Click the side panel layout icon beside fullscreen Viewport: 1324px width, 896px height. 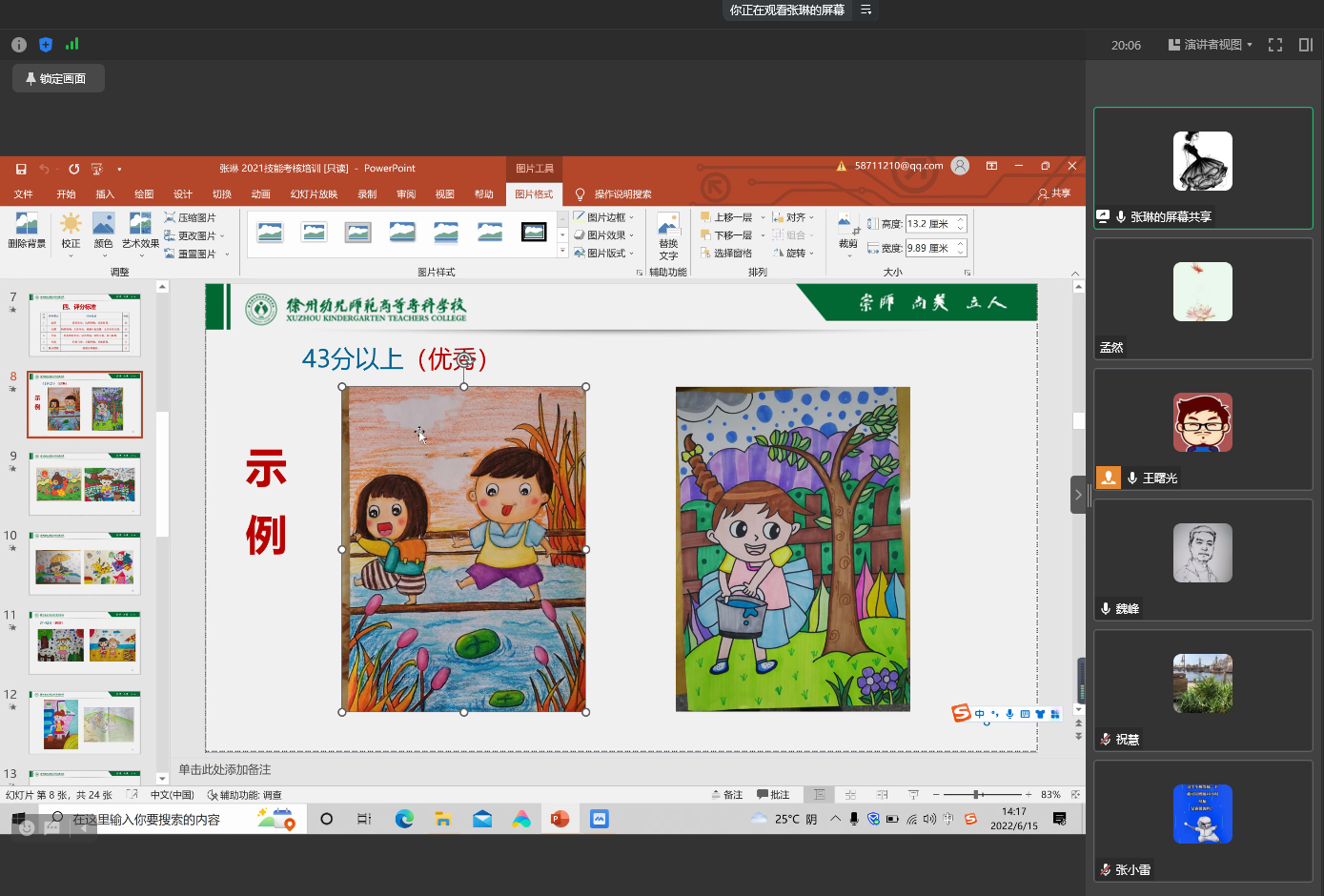pyautogui.click(x=1306, y=45)
